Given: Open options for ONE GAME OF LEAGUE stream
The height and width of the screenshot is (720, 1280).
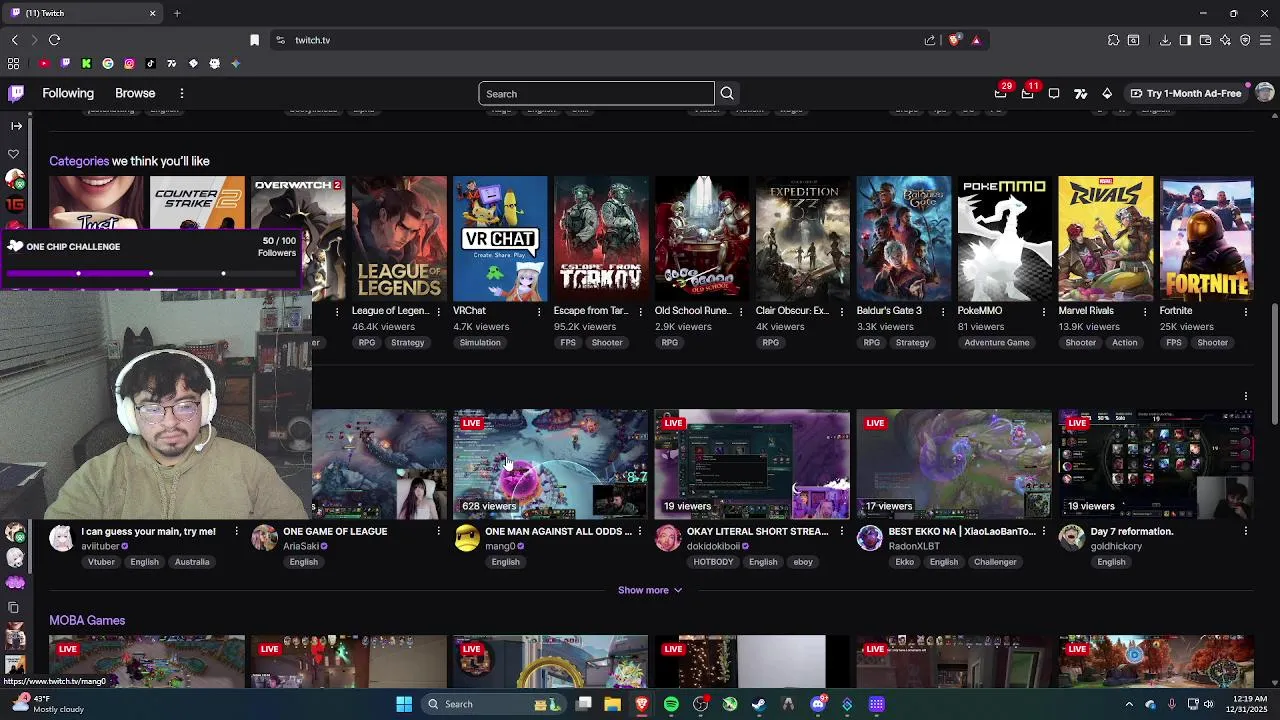Looking at the screenshot, I should tap(438, 532).
